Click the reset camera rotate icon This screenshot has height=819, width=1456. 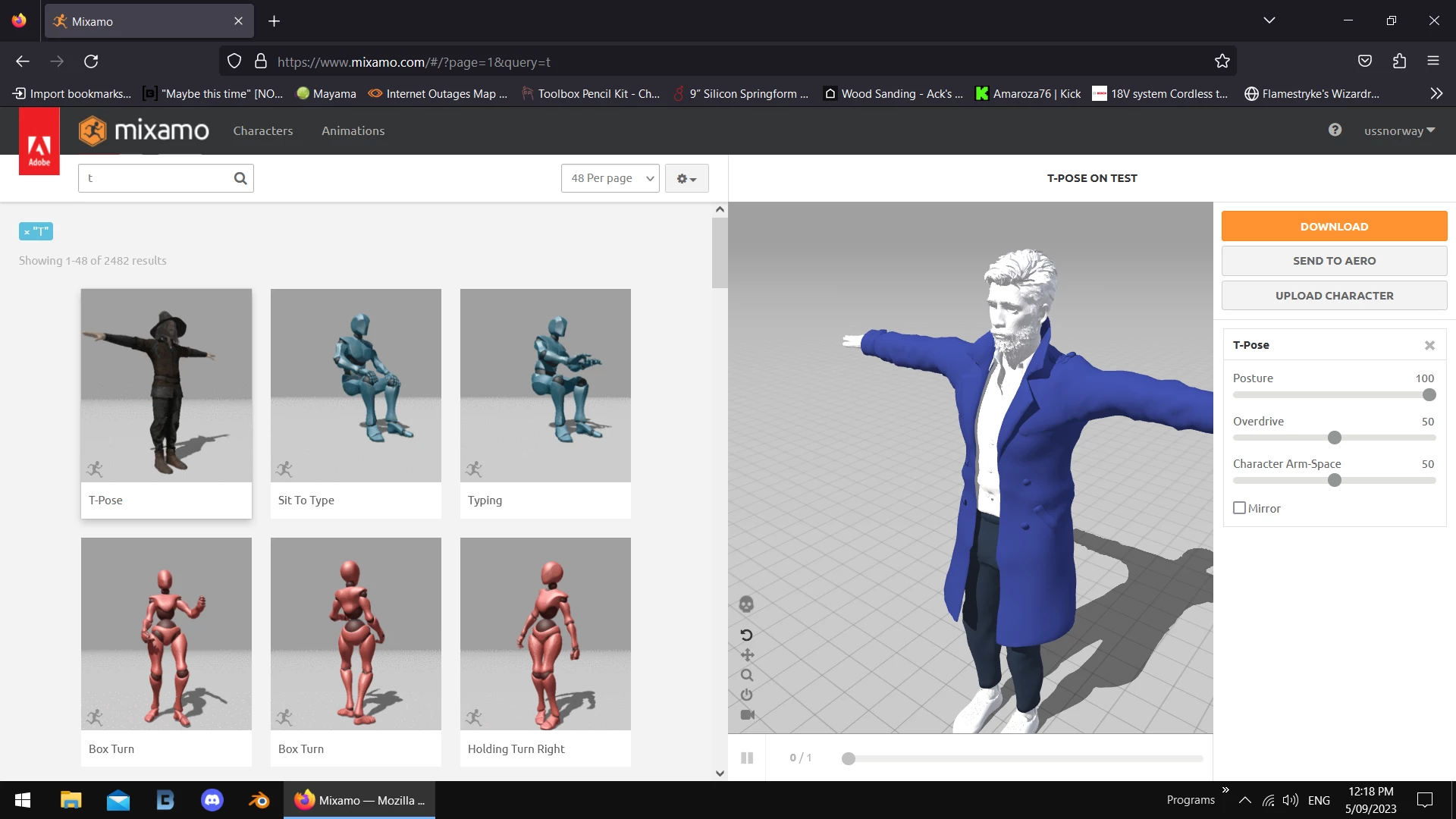click(x=746, y=635)
